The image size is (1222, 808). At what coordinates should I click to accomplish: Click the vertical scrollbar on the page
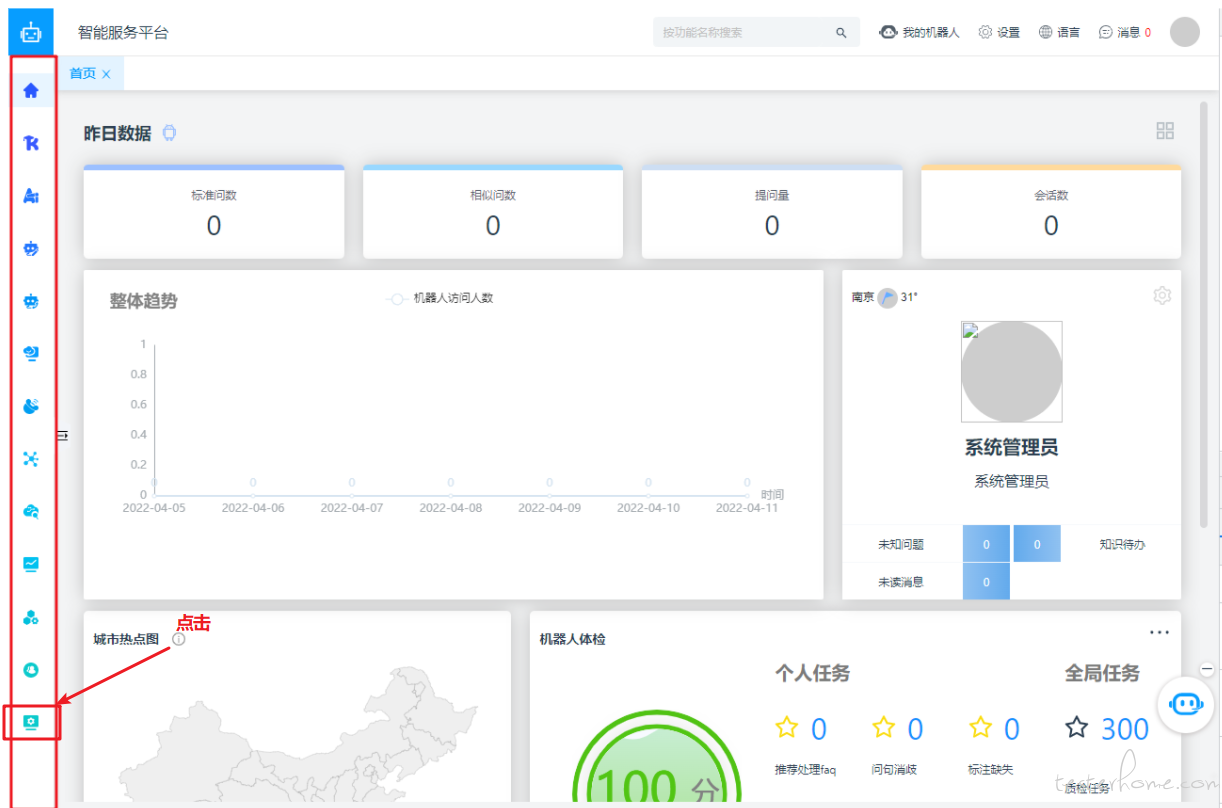[1203, 315]
